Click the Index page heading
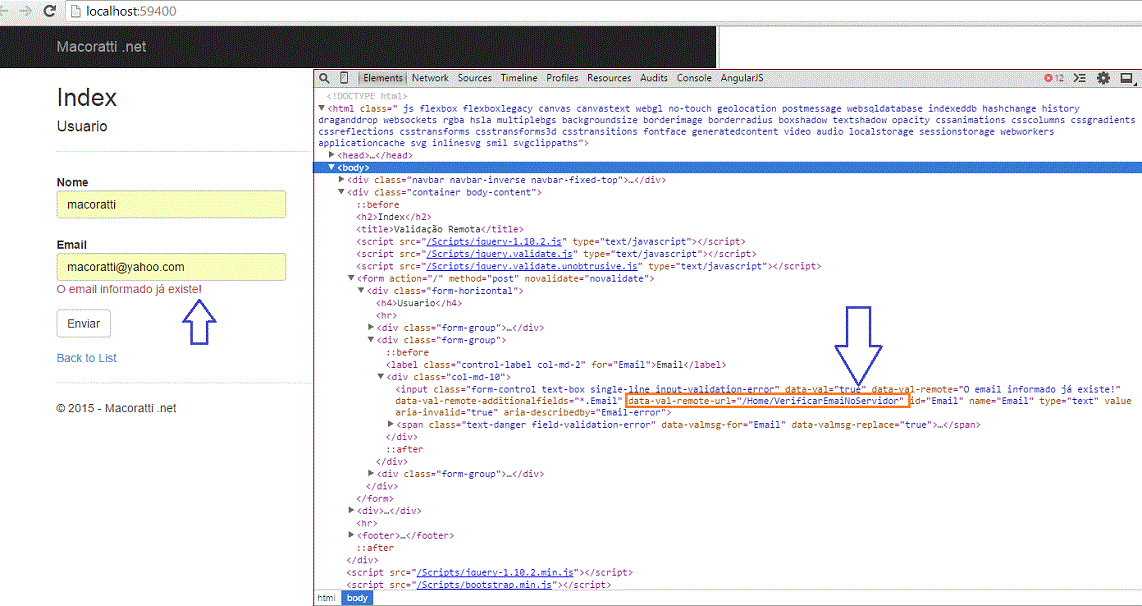Screen dimensions: 1142x606 tap(87, 98)
